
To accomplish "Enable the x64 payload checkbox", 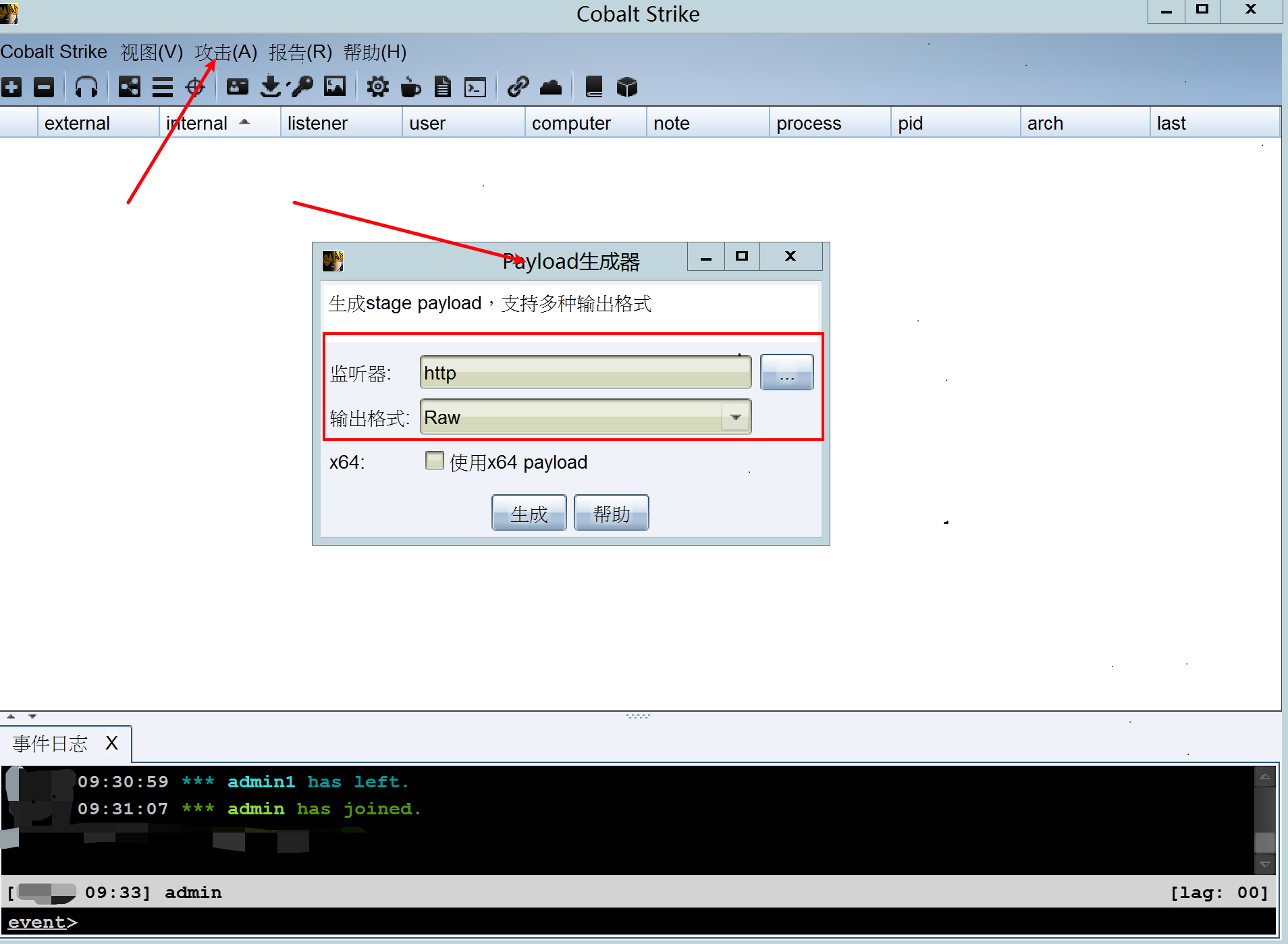I will tap(435, 461).
